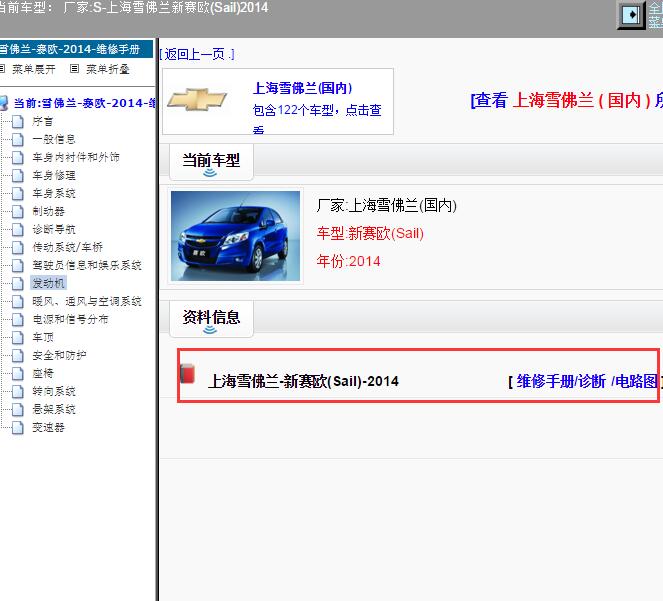This screenshot has width=663, height=601.
Task: Click the page icon beside 暖风、通风与空调系统
Action: pyautogui.click(x=18, y=302)
